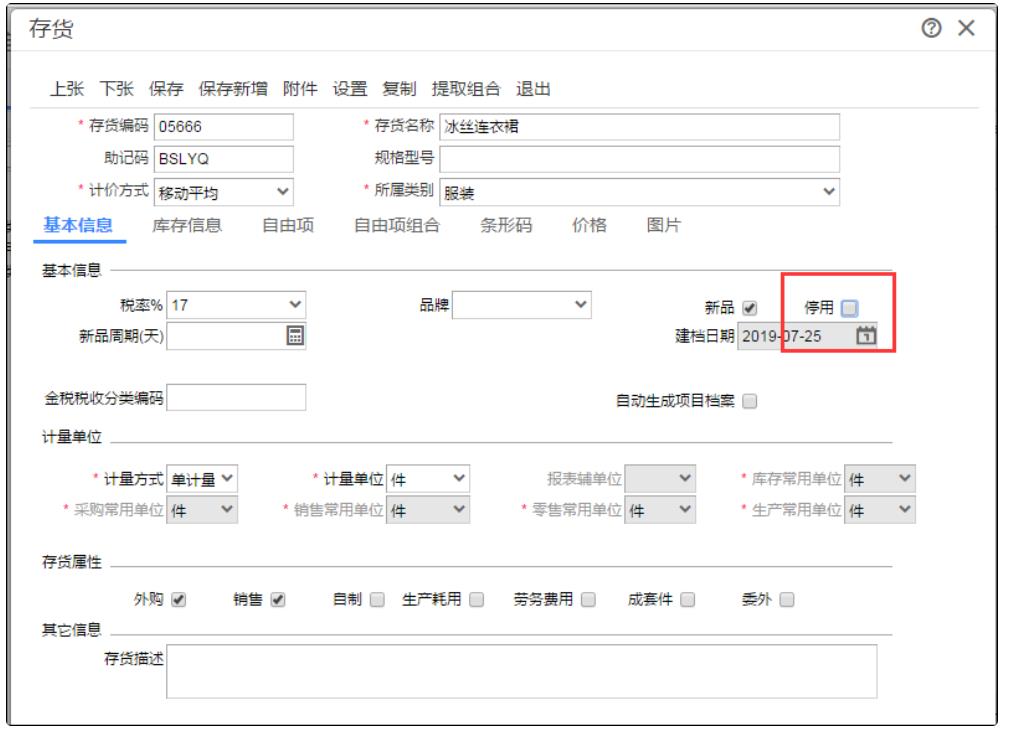Close the 存货 dialog window
This screenshot has width=1011, height=731.
point(965,30)
